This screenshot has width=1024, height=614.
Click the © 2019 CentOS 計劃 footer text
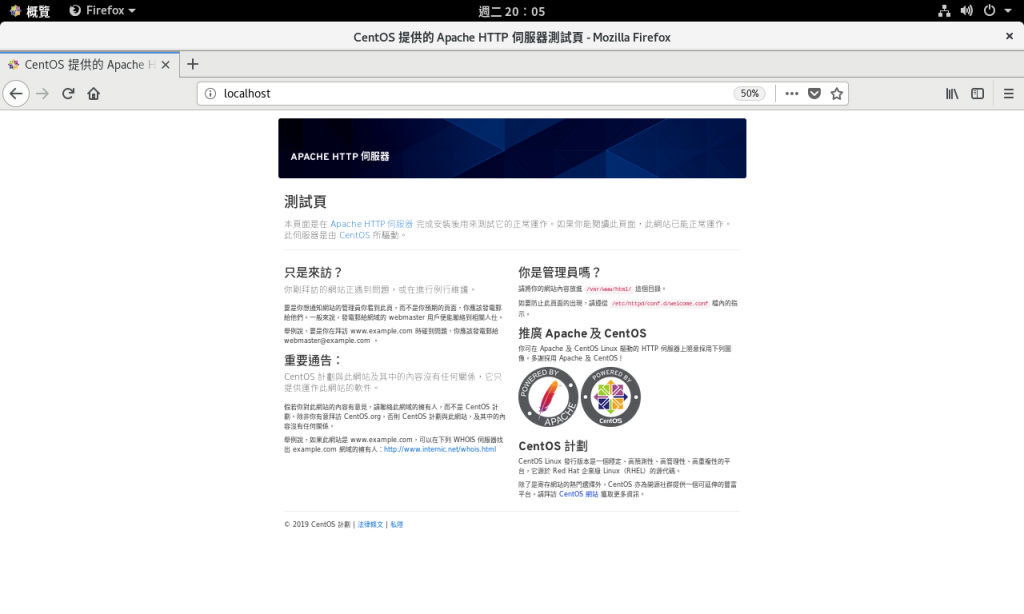click(x=317, y=525)
